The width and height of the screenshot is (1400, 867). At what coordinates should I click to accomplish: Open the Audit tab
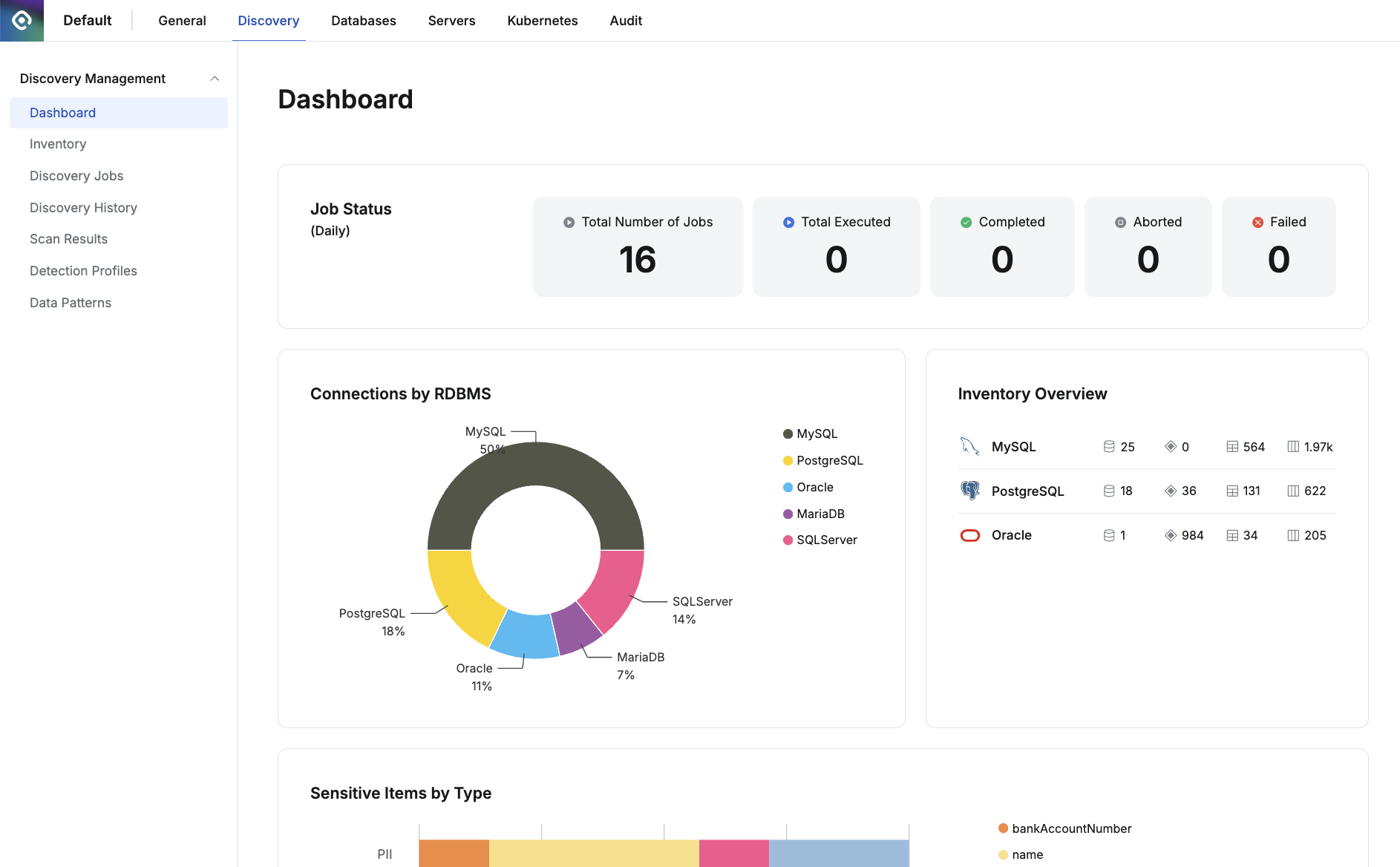[626, 21]
